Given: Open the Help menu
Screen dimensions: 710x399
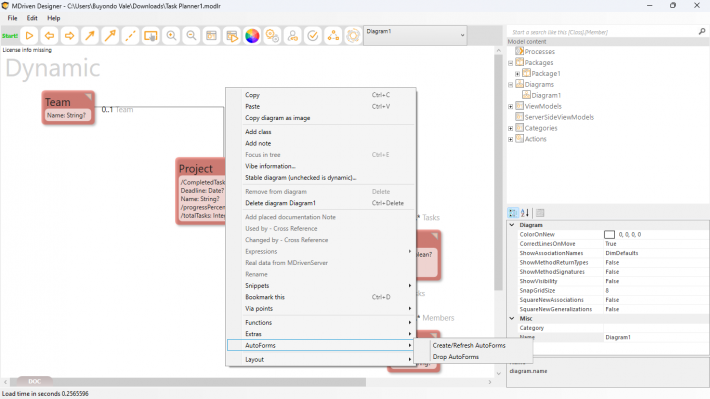Looking at the screenshot, I should (x=53, y=18).
